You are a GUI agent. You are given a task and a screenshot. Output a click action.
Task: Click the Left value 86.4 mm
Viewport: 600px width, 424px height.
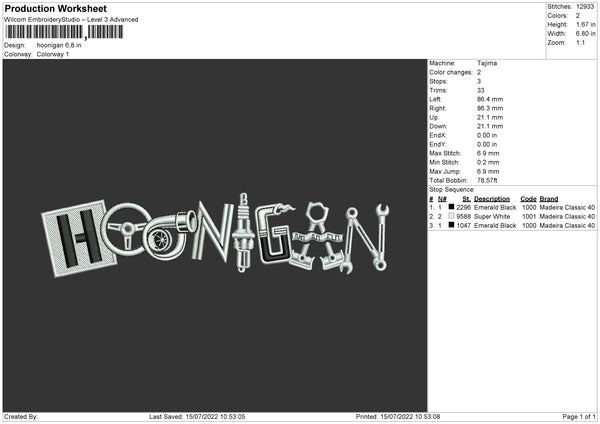pyautogui.click(x=490, y=99)
